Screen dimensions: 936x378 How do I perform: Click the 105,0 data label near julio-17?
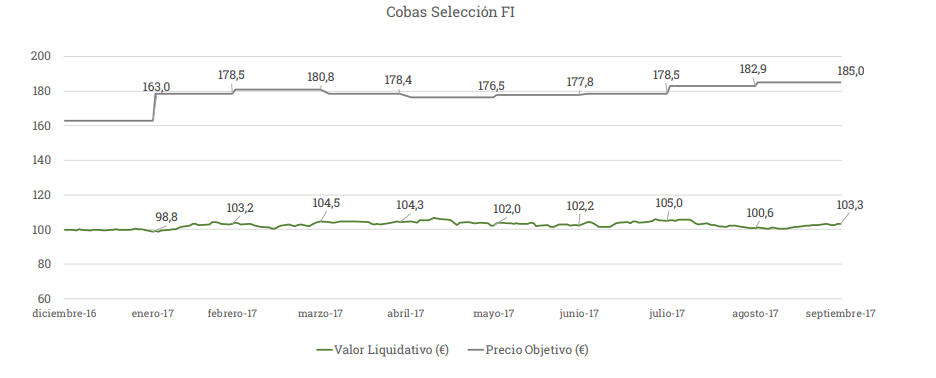[669, 202]
